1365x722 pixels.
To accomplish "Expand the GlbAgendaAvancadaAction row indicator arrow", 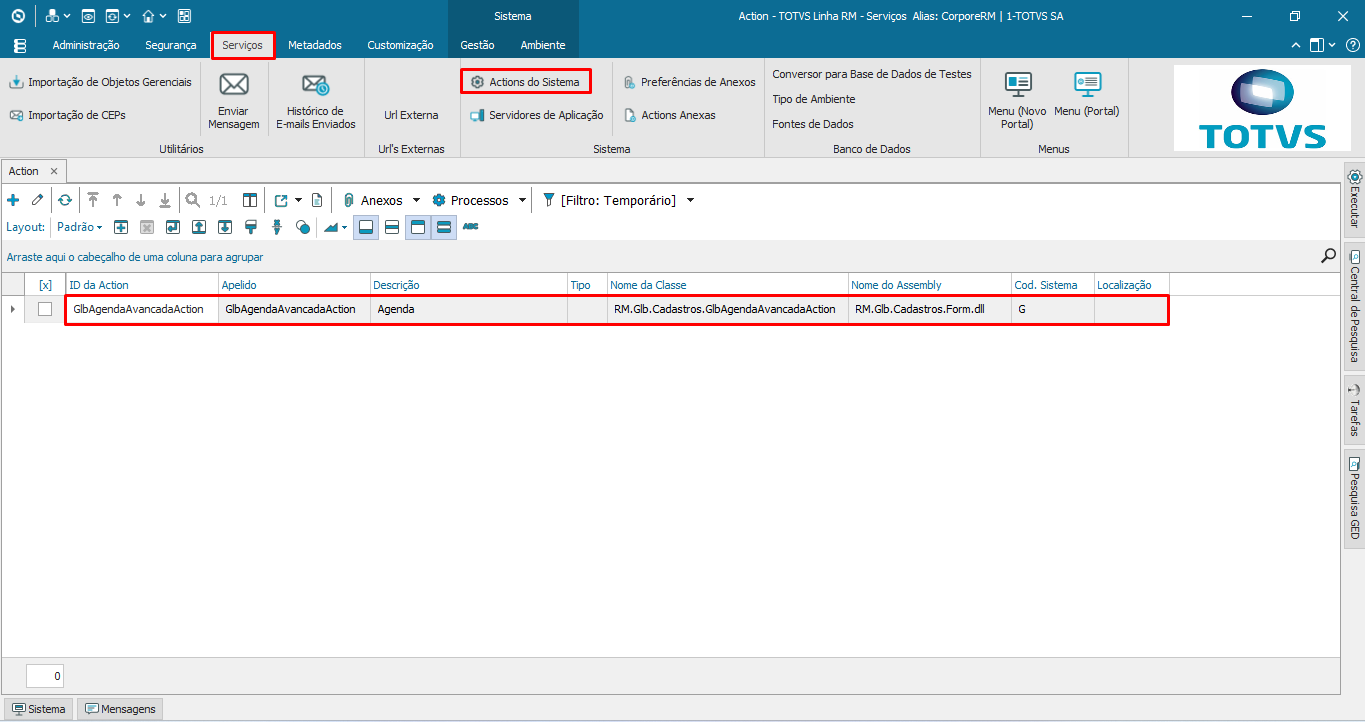I will pos(12,309).
